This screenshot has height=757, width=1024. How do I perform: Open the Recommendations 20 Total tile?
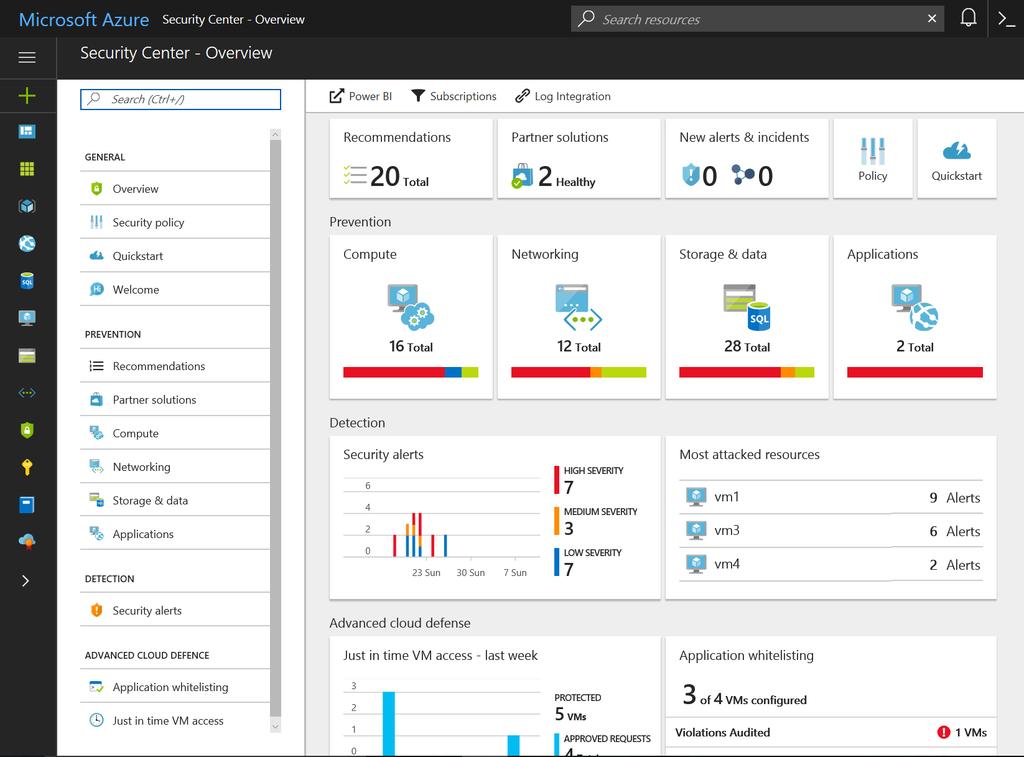411,159
